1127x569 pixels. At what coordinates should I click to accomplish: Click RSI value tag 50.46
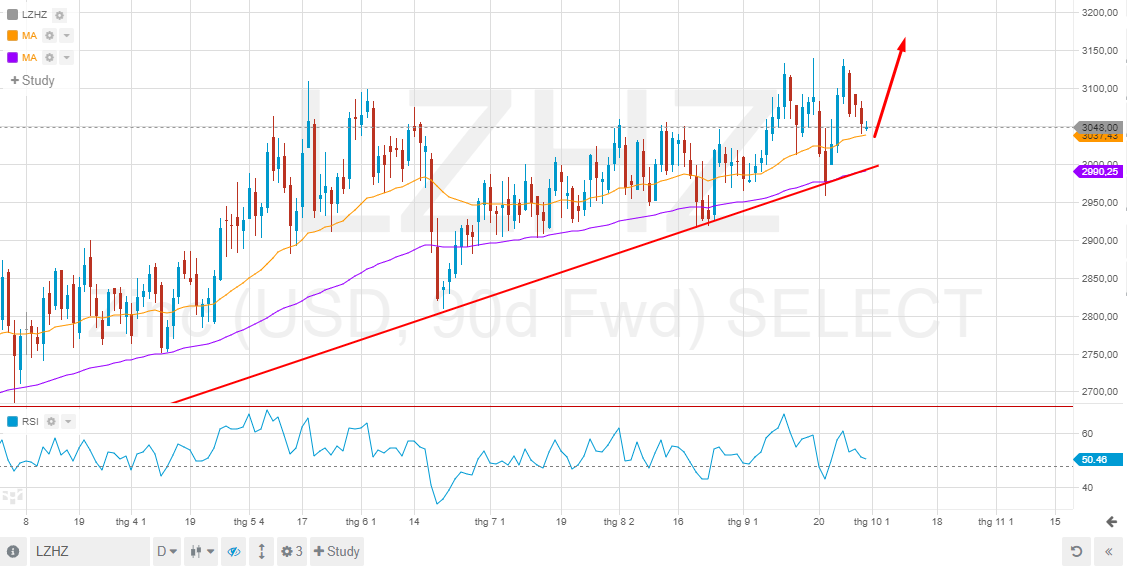click(1098, 460)
